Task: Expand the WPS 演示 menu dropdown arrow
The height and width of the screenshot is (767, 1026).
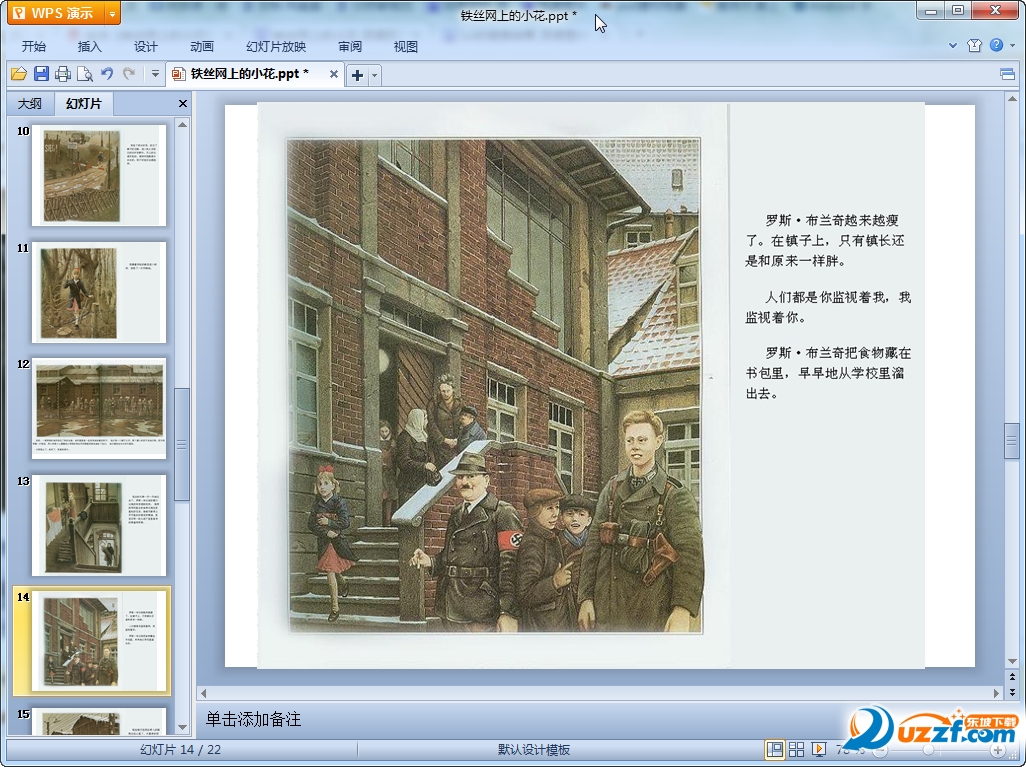Action: [x=113, y=13]
